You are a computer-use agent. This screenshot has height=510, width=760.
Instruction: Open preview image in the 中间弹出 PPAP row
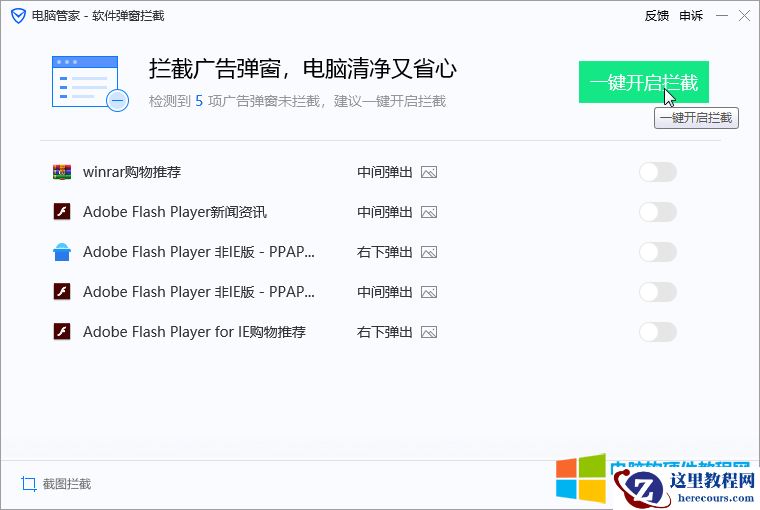click(x=429, y=292)
